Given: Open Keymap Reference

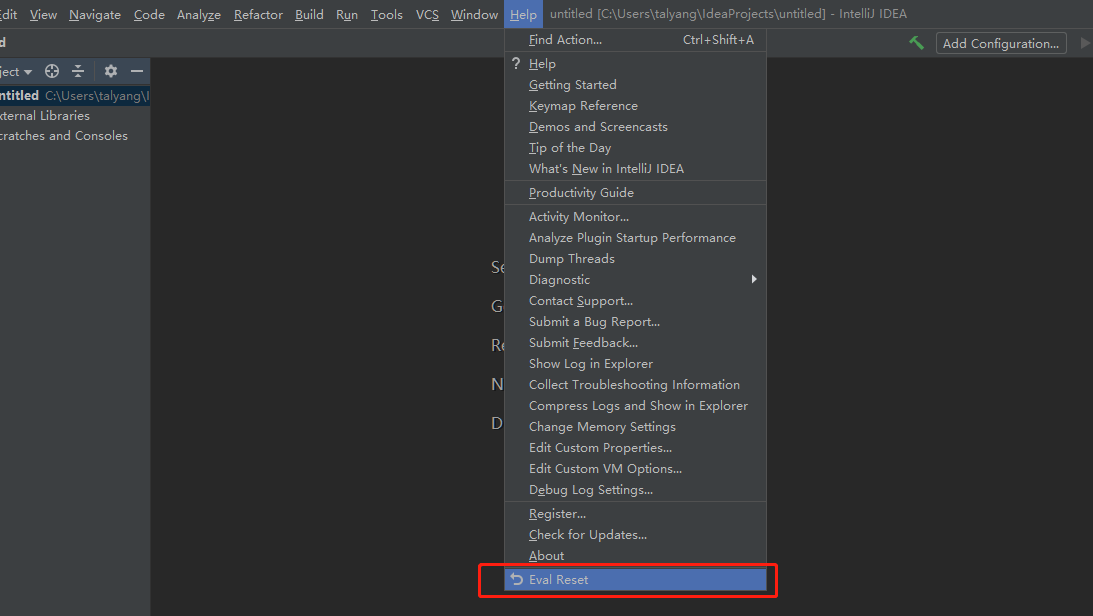Looking at the screenshot, I should click(x=635, y=105).
